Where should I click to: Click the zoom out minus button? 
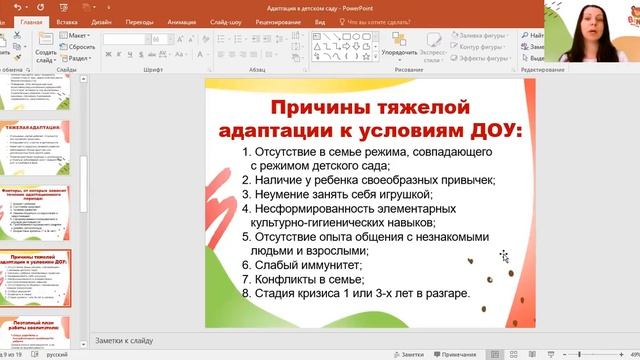pyautogui.click(x=564, y=354)
